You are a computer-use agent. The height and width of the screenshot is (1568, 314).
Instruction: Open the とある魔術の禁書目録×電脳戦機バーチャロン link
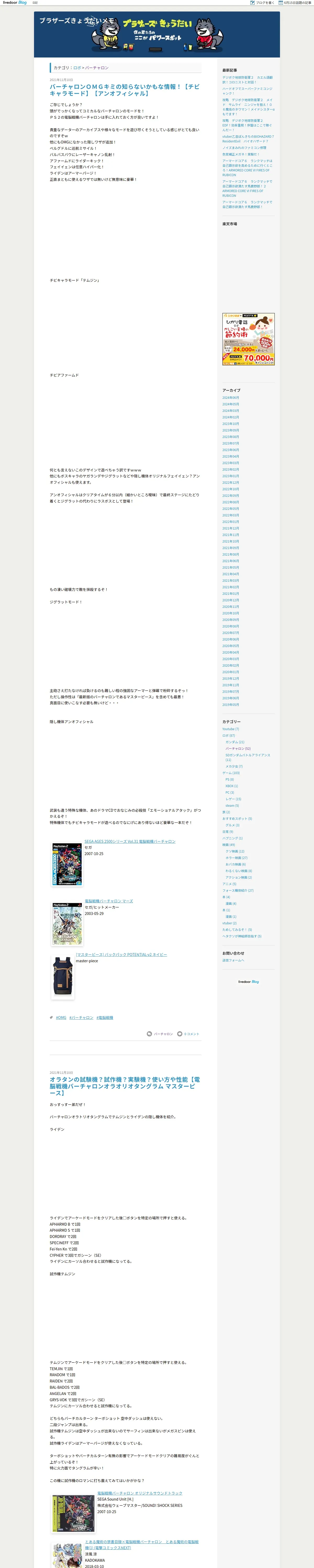click(x=142, y=1544)
